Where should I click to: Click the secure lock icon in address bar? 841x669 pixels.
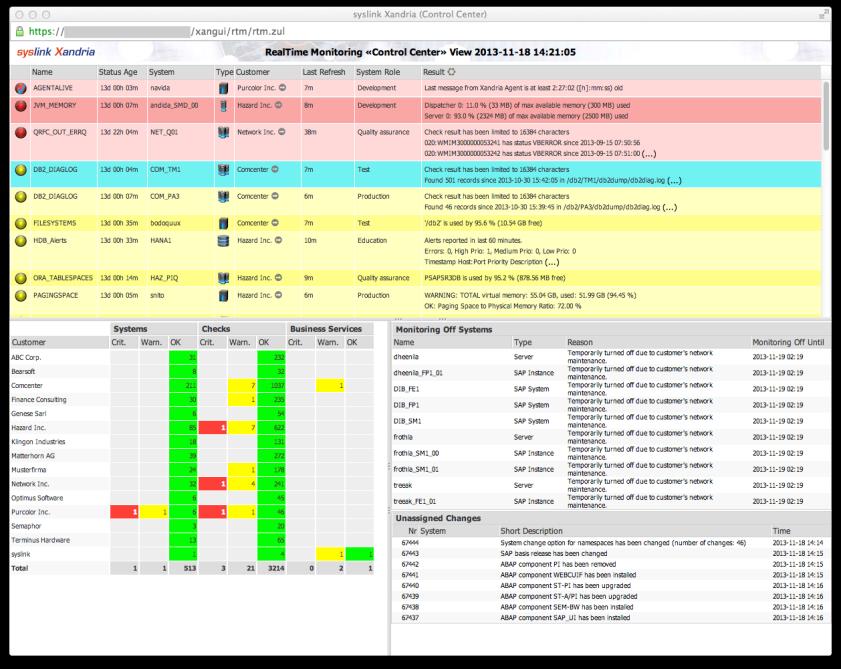pos(20,32)
